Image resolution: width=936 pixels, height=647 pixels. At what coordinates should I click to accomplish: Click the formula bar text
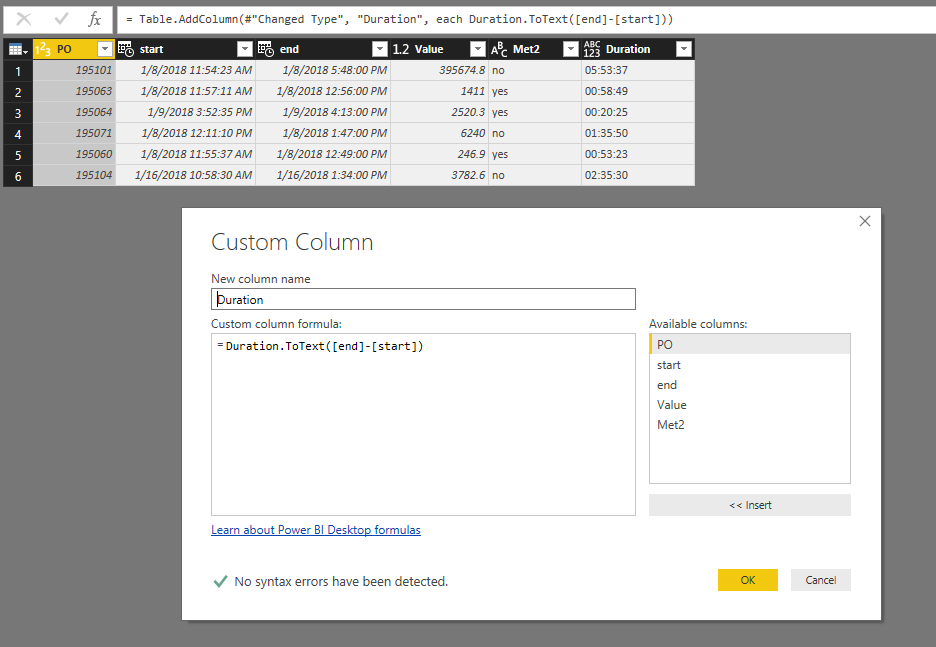pyautogui.click(x=399, y=19)
